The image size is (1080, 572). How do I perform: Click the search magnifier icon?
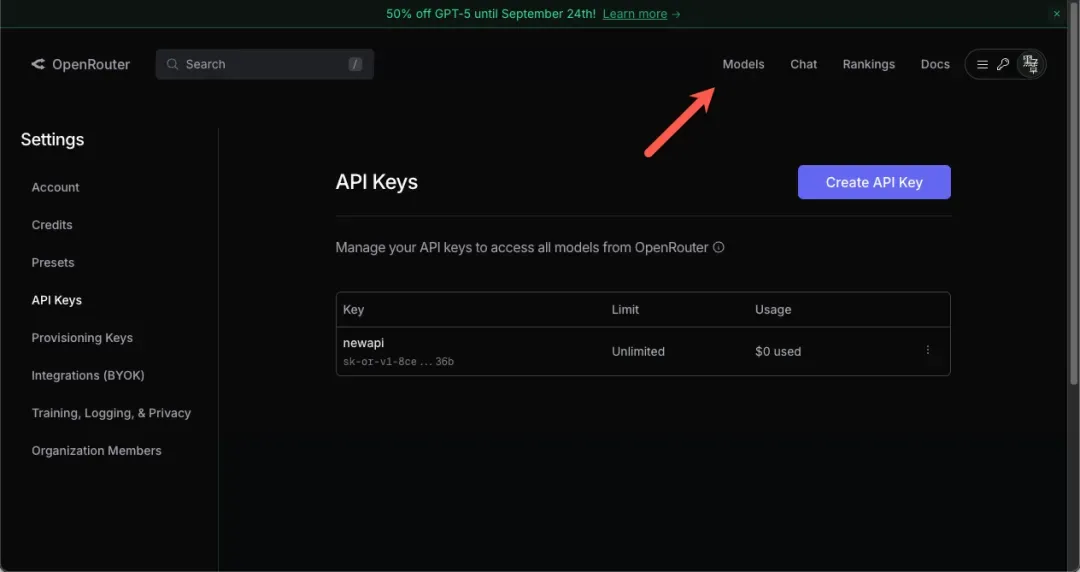(x=173, y=64)
